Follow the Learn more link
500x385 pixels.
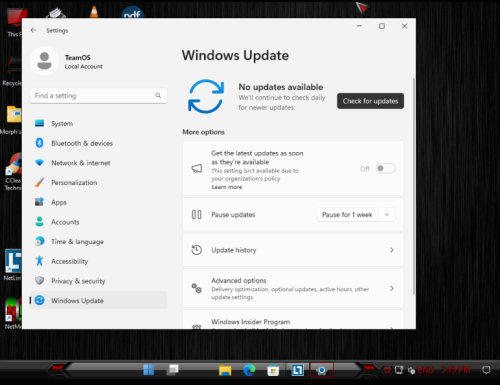tap(227, 187)
